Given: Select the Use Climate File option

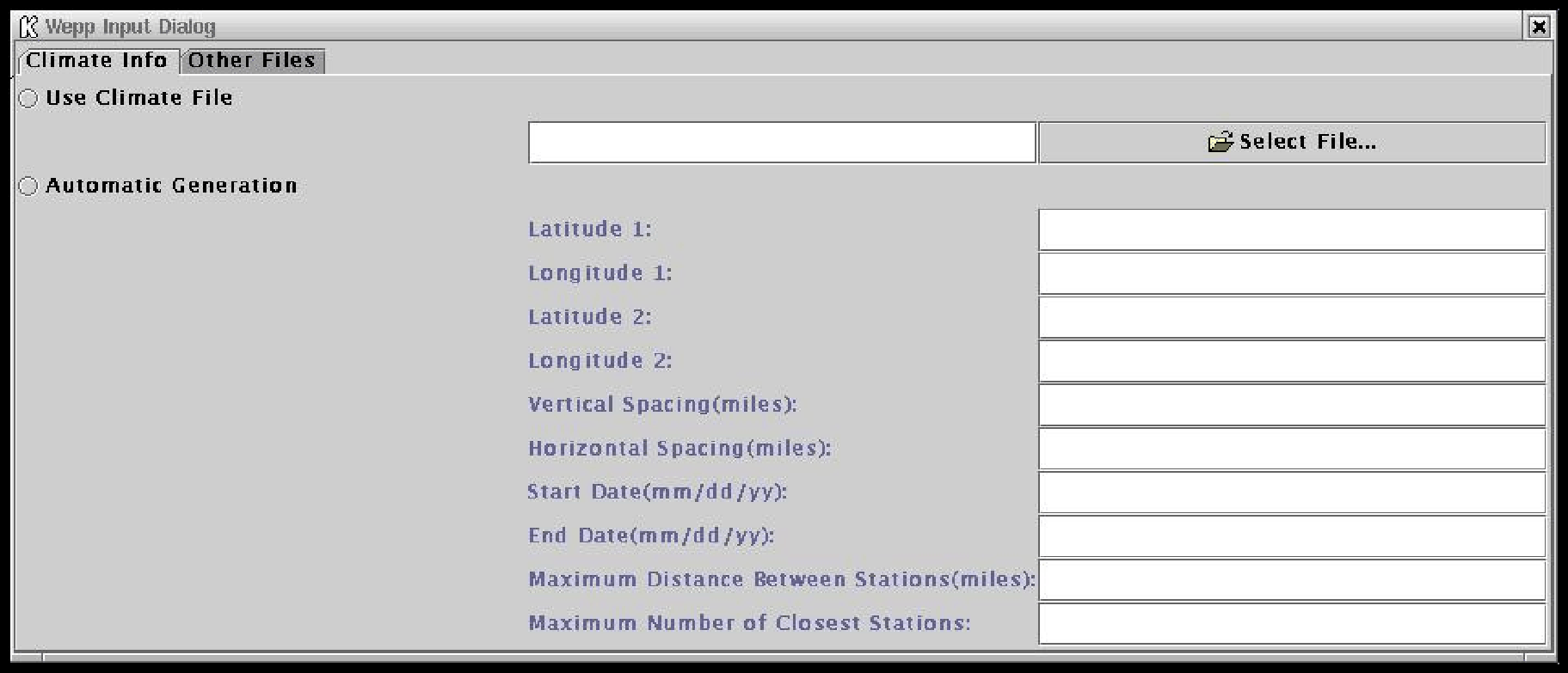Looking at the screenshot, I should [x=29, y=98].
